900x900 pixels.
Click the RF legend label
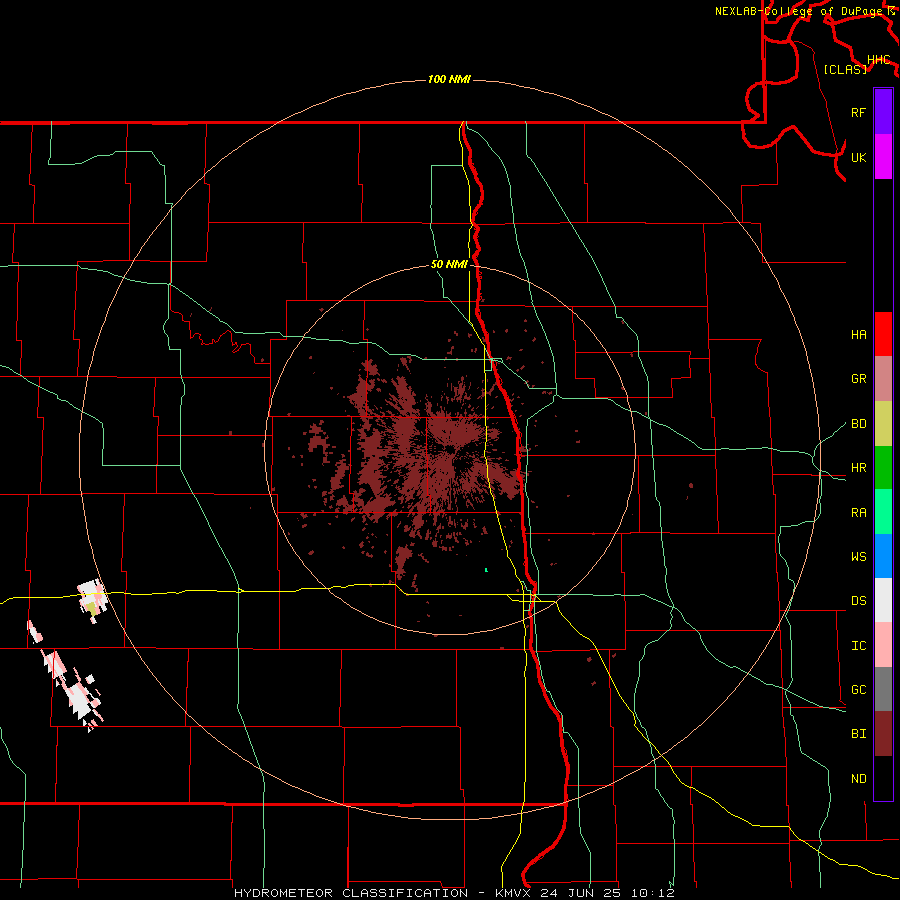click(x=858, y=112)
